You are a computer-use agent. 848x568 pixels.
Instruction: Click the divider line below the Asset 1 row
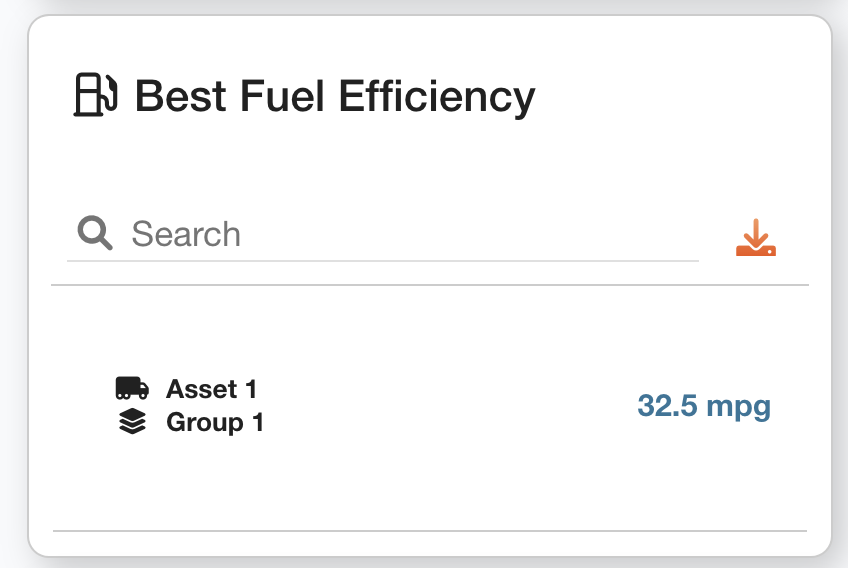(430, 530)
